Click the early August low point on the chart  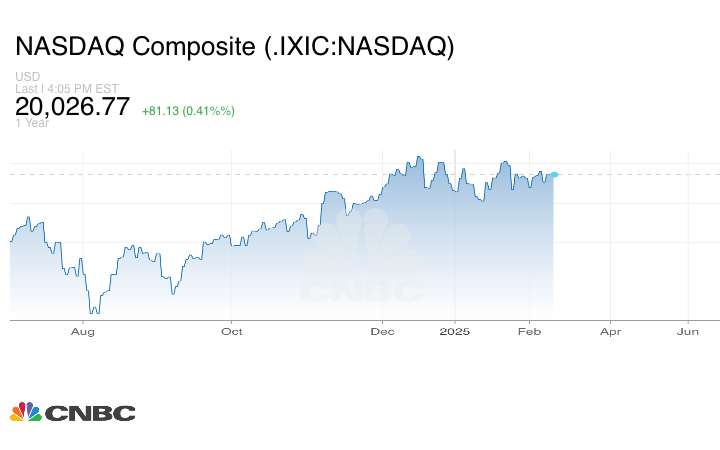click(x=96, y=312)
